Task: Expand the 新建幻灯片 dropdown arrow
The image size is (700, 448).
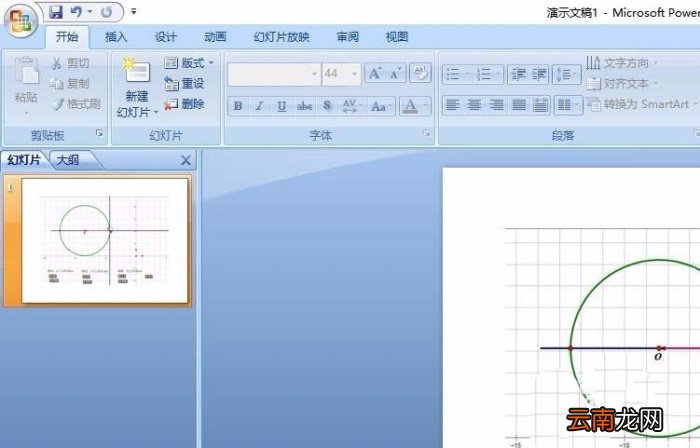Action: 156,112
